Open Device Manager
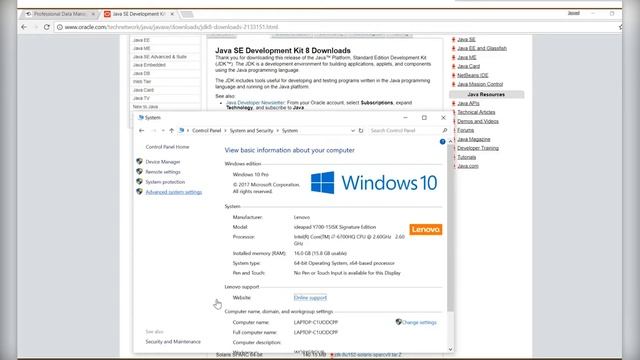Image resolution: width=640 pixels, height=360 pixels. [x=163, y=162]
